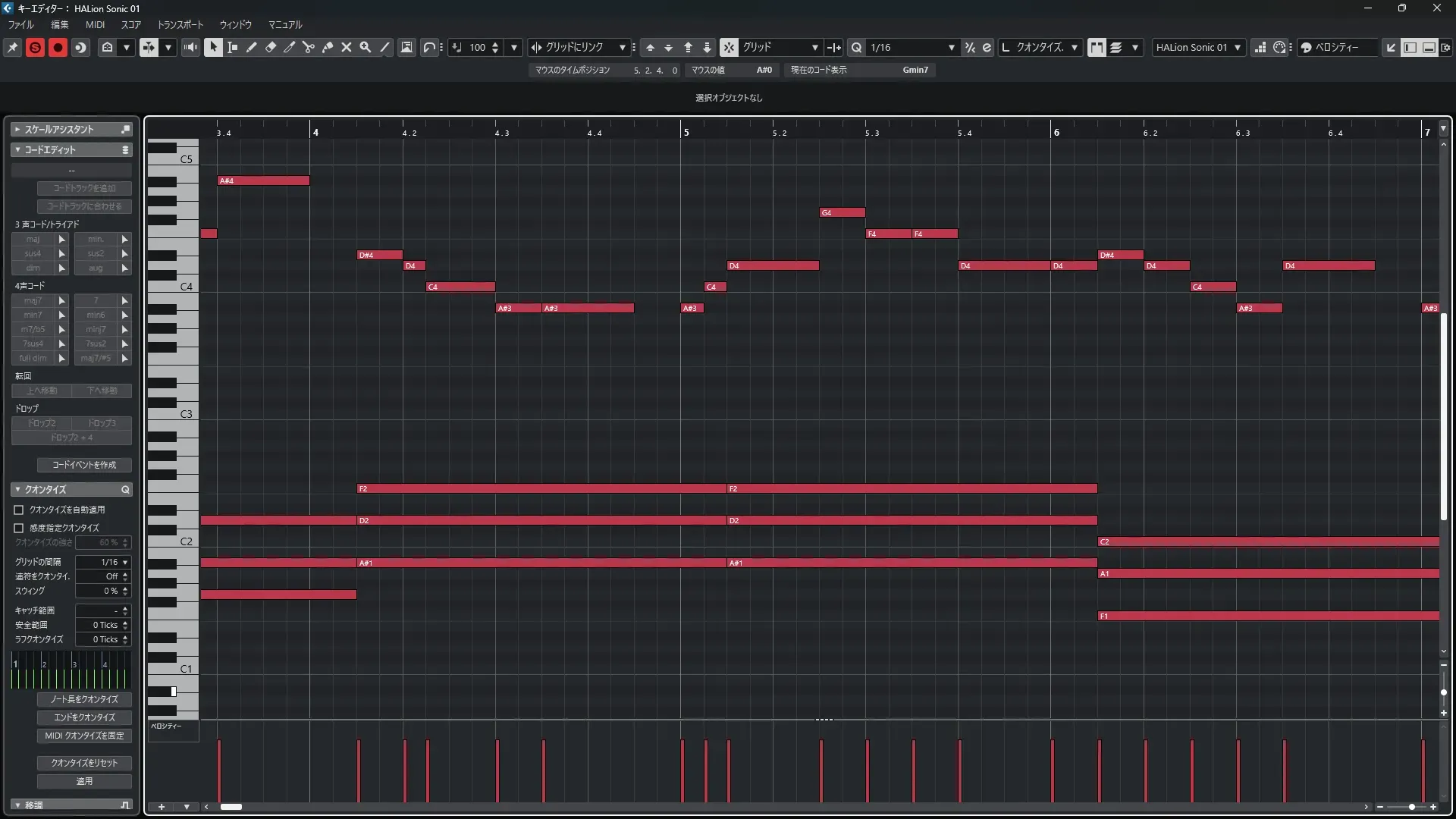Select the Split scissors tool

[x=308, y=47]
